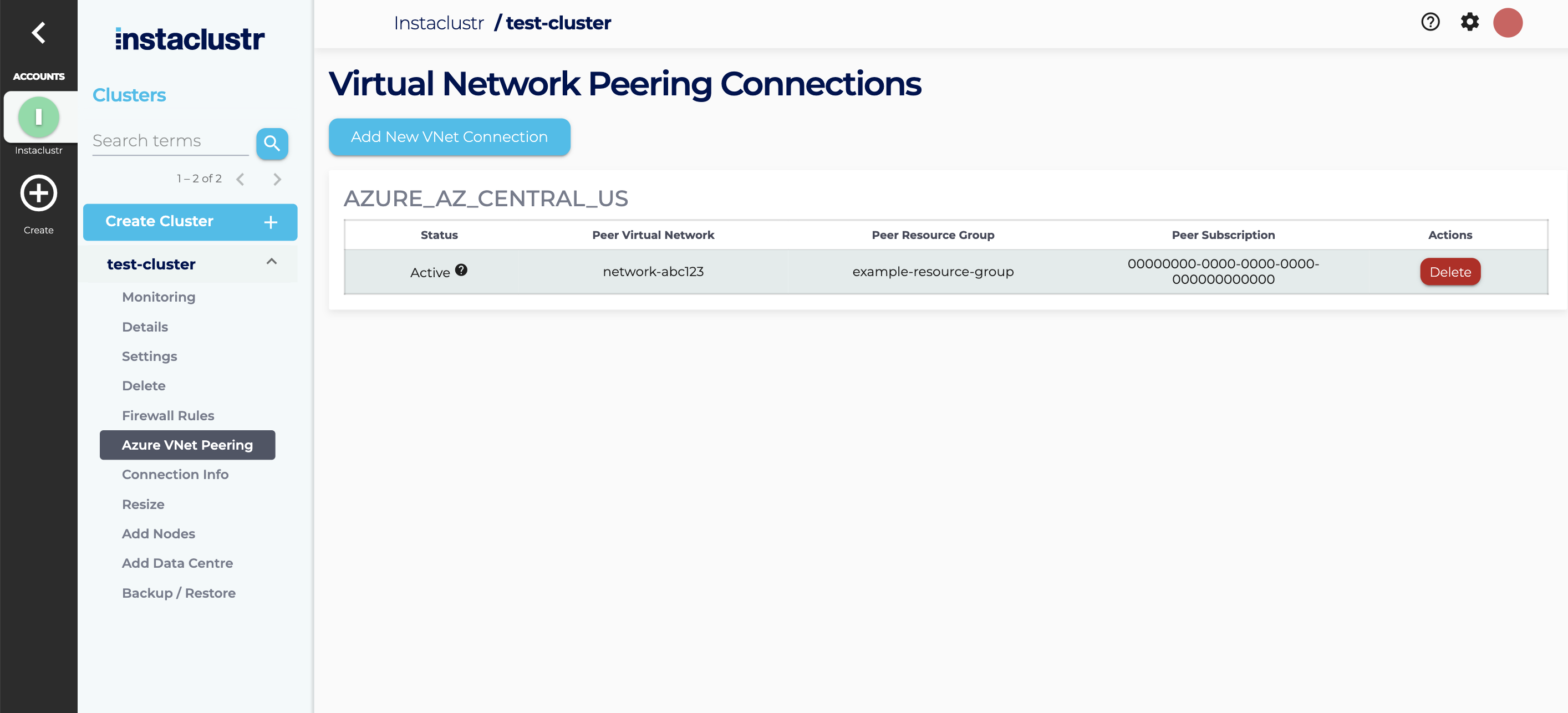Open the help question mark icon

tap(1430, 23)
